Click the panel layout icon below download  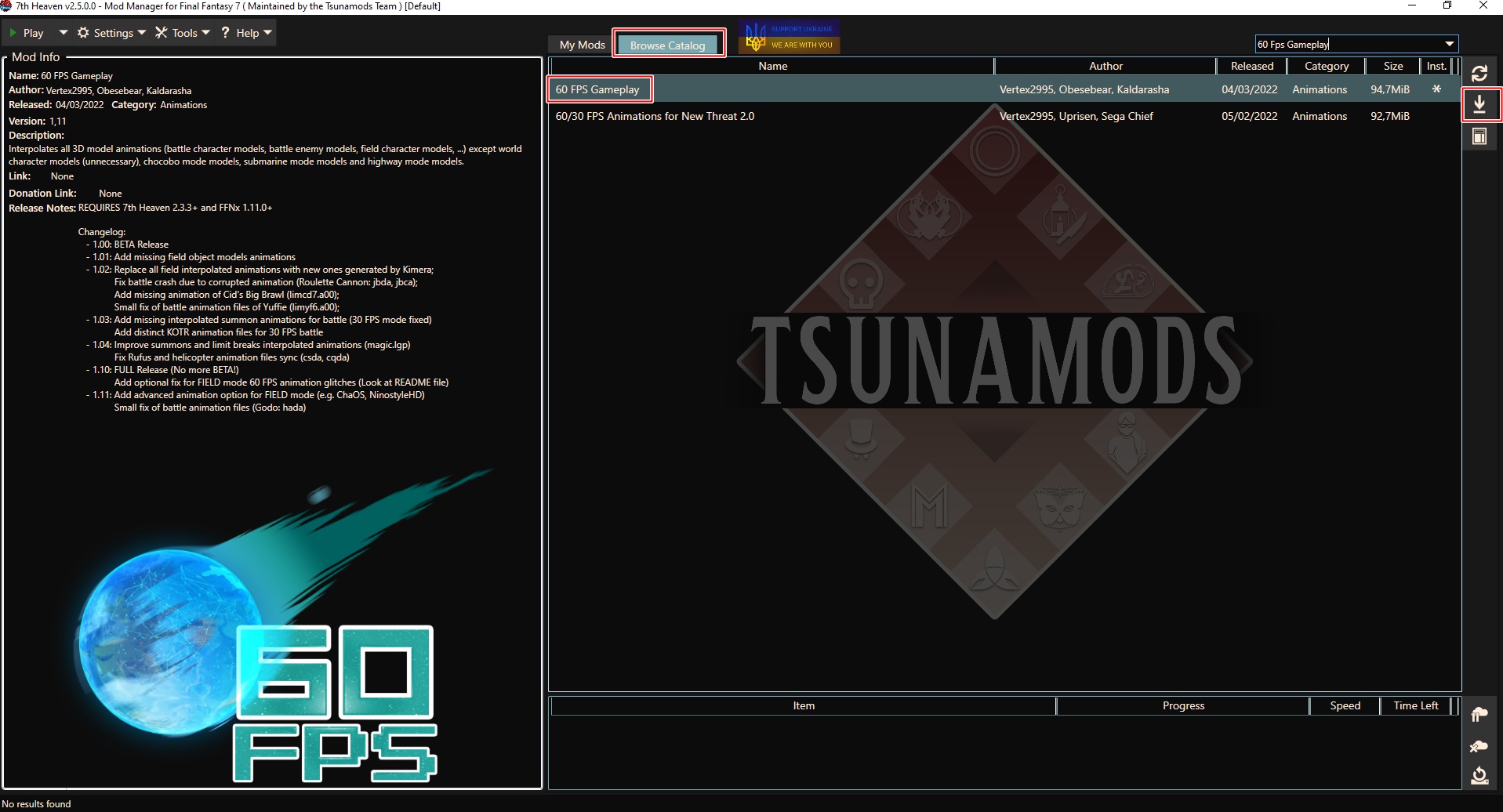[1479, 136]
